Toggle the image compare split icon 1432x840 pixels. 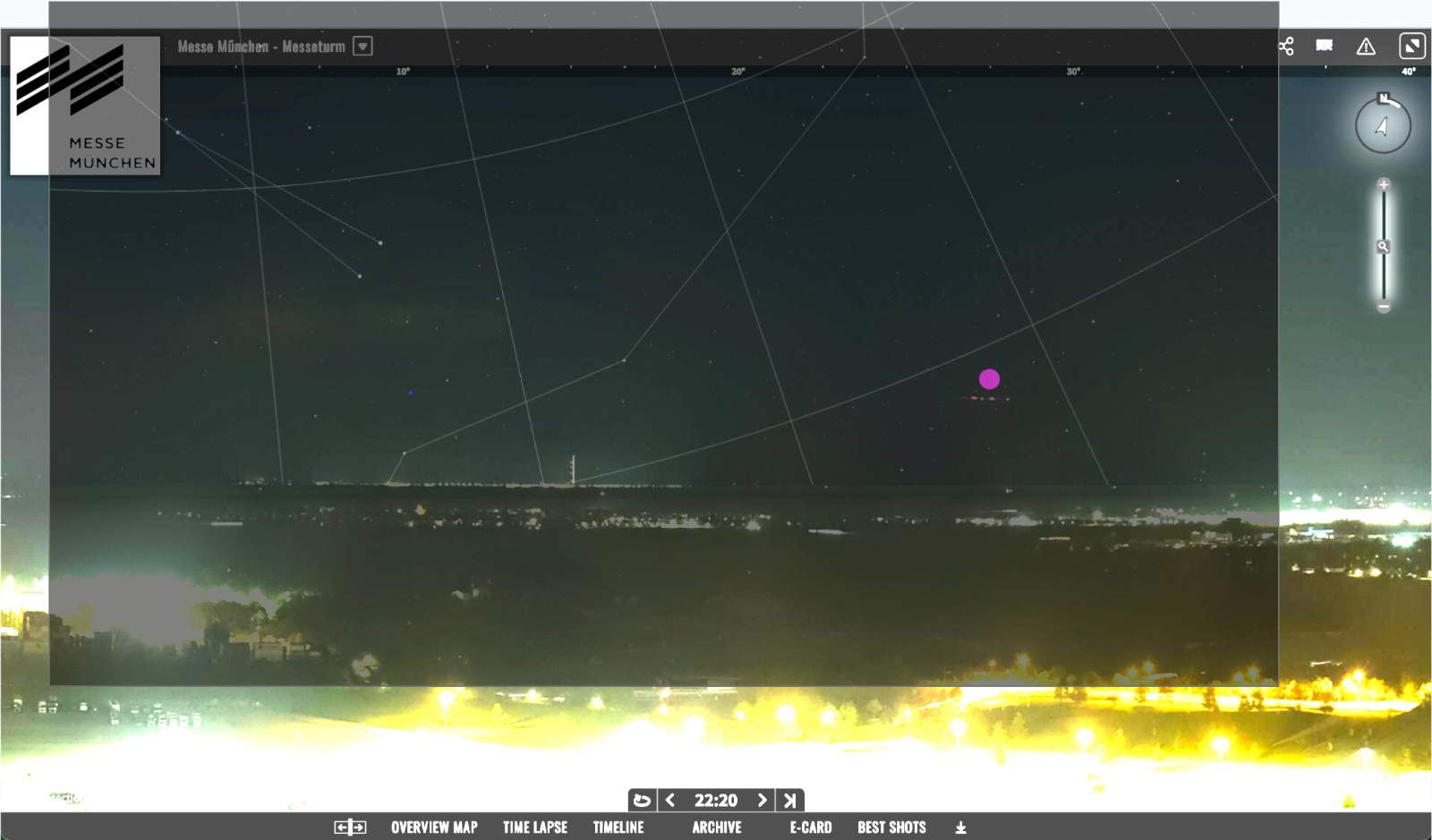(x=350, y=827)
